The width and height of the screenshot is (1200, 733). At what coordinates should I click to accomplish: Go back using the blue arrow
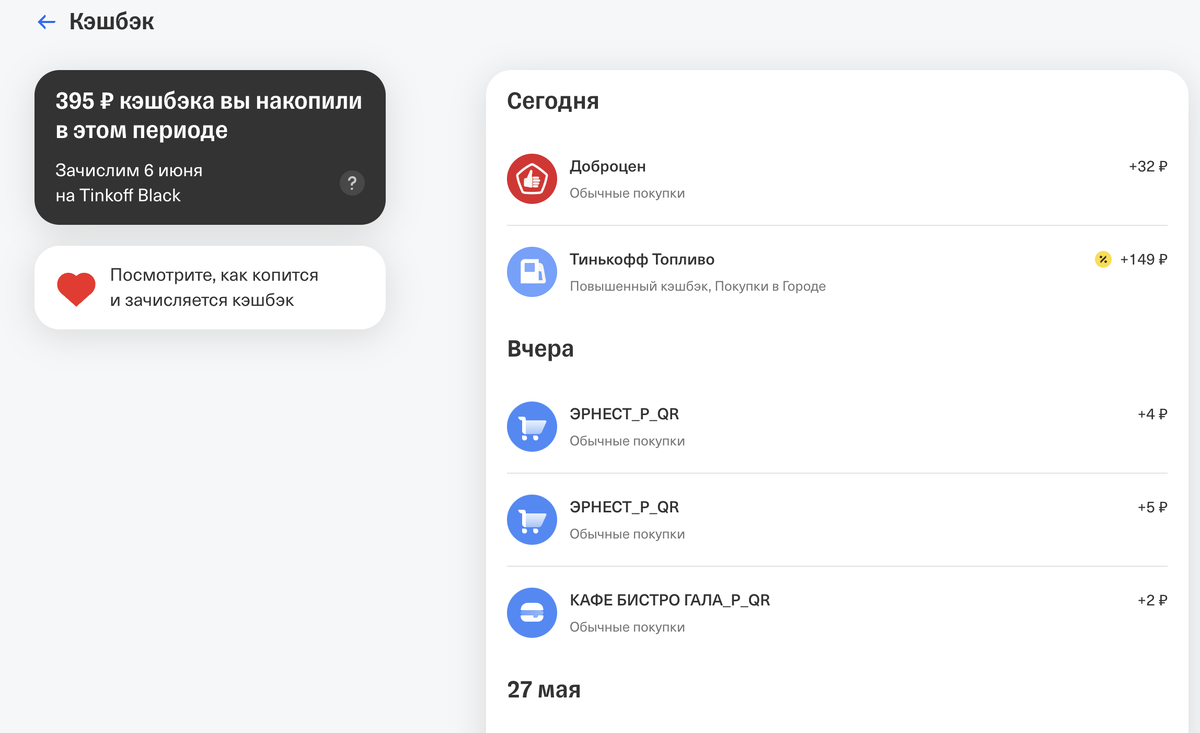[46, 22]
